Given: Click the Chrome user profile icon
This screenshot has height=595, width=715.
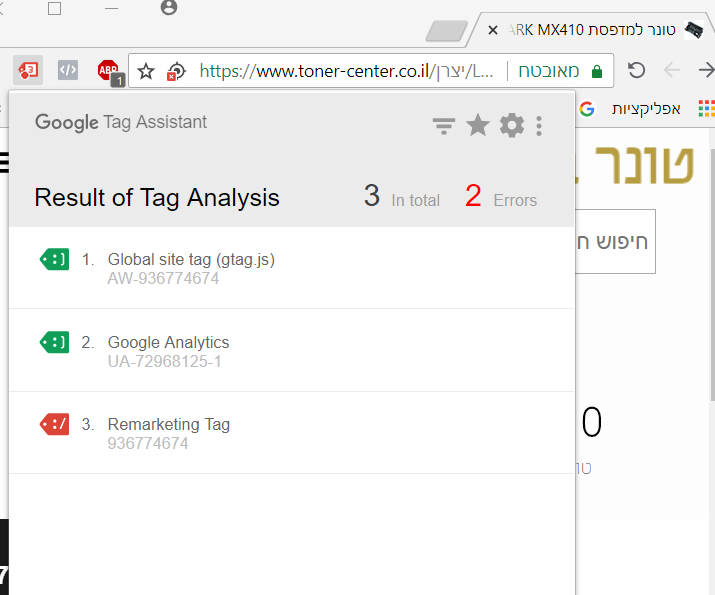Looking at the screenshot, I should click(x=169, y=7).
